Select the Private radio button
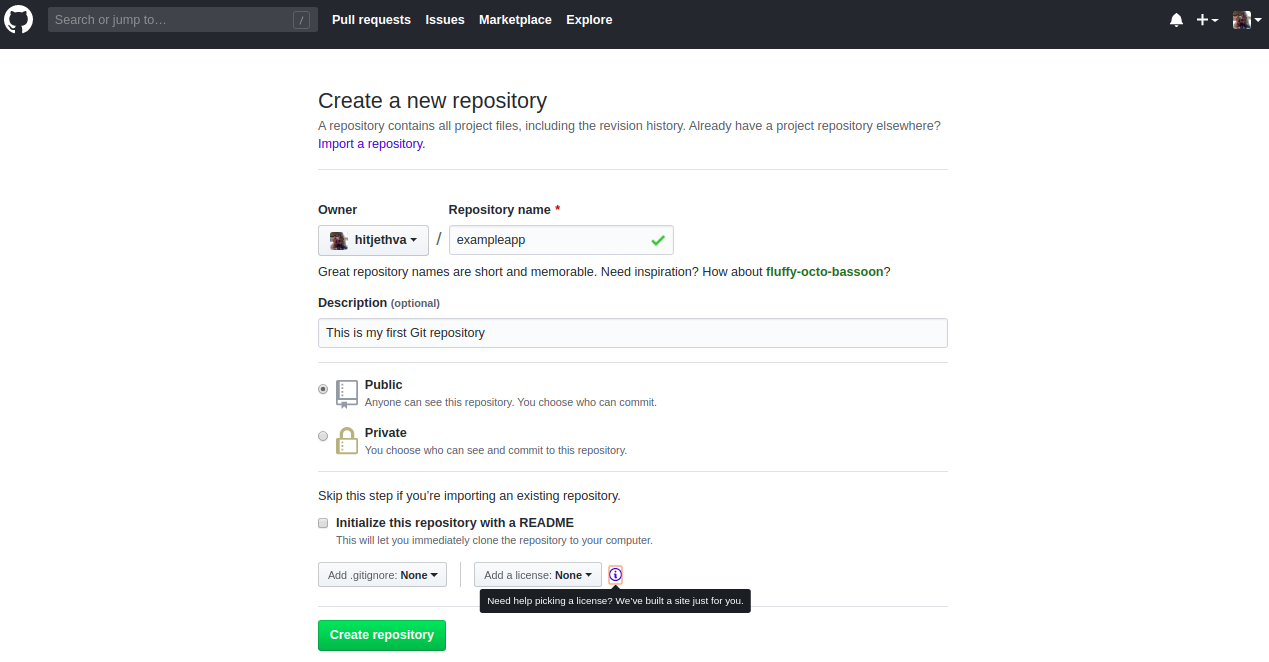This screenshot has height=662, width=1269. [x=323, y=436]
